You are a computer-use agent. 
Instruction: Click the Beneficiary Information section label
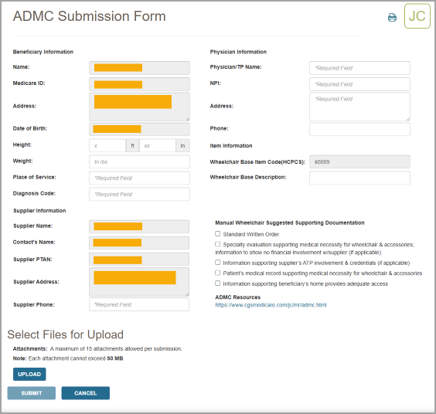(43, 52)
